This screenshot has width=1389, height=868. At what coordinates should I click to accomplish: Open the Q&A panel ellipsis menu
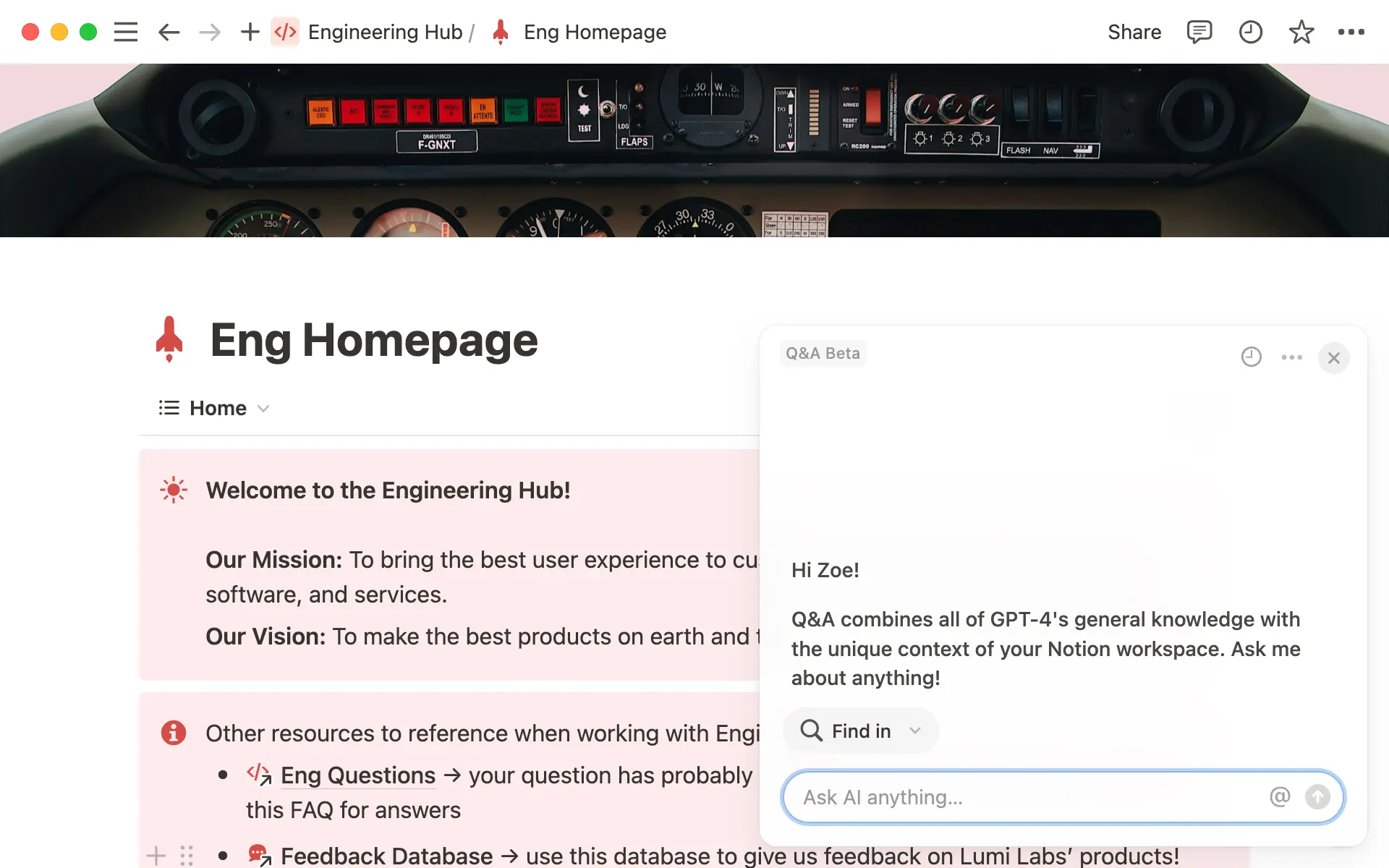click(x=1291, y=356)
